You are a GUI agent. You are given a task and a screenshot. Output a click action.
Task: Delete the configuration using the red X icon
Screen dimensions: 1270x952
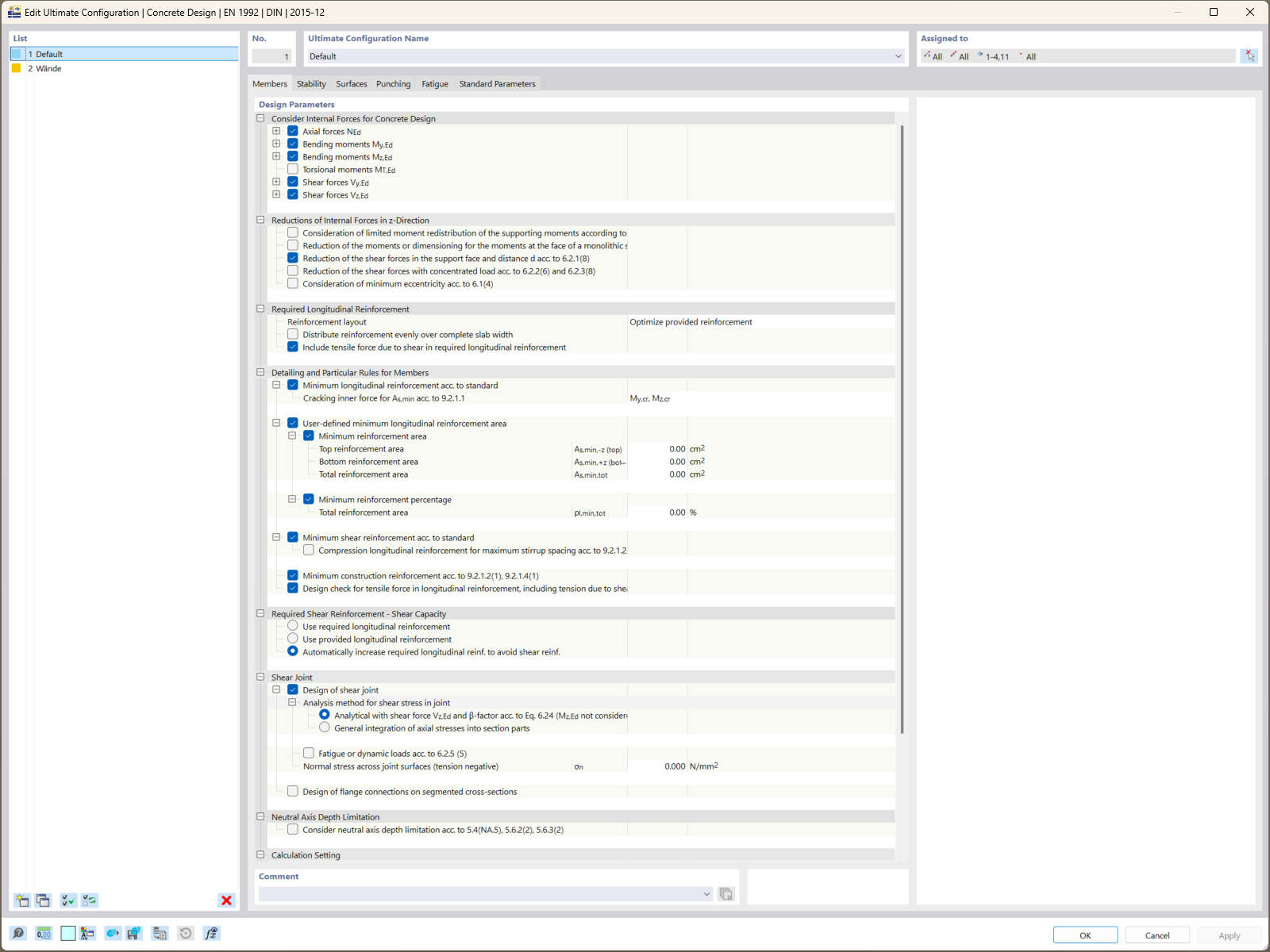(x=225, y=900)
